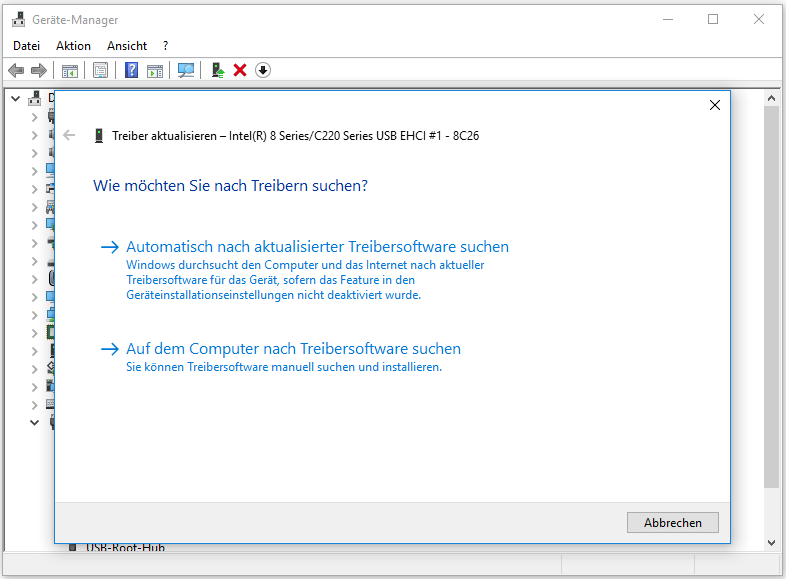
Task: Click the vertical scrollbar thumb
Action: (x=771, y=296)
